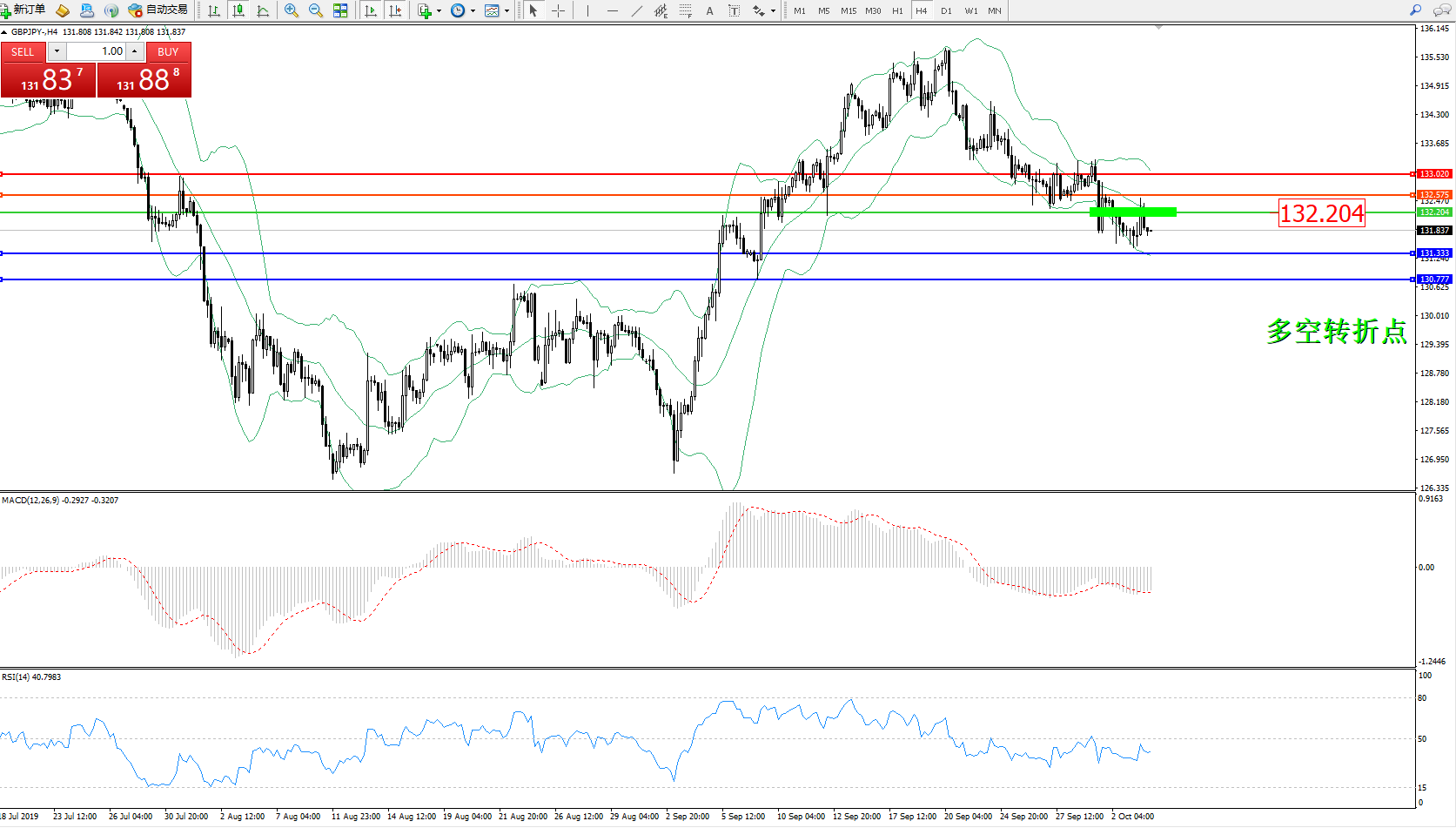Click the green rectangle at 132.204 level
Viewport: 1456px width, 828px height.
(1132, 212)
